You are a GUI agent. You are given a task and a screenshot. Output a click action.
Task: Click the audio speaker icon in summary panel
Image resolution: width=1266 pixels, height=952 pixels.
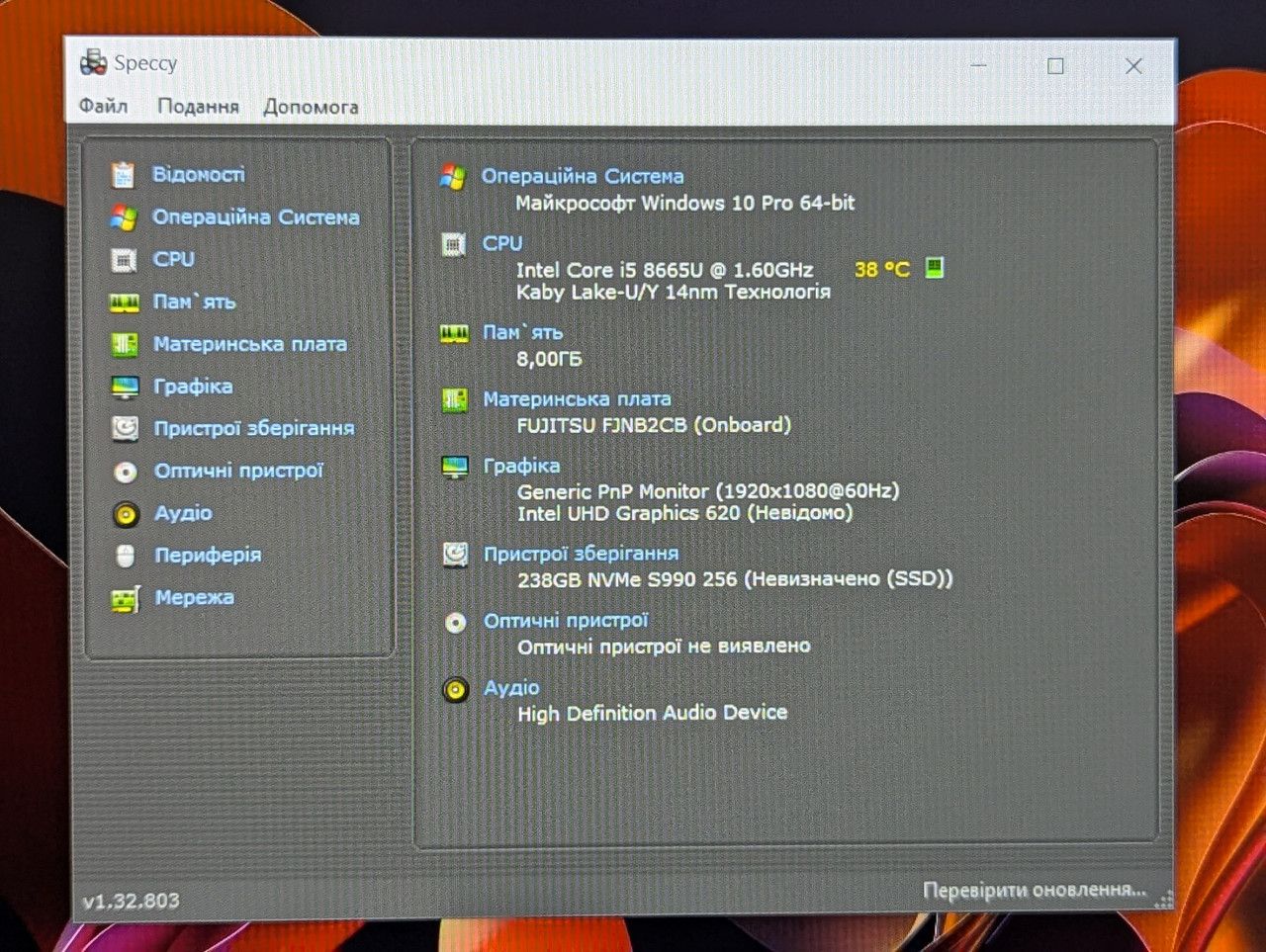pyautogui.click(x=456, y=690)
